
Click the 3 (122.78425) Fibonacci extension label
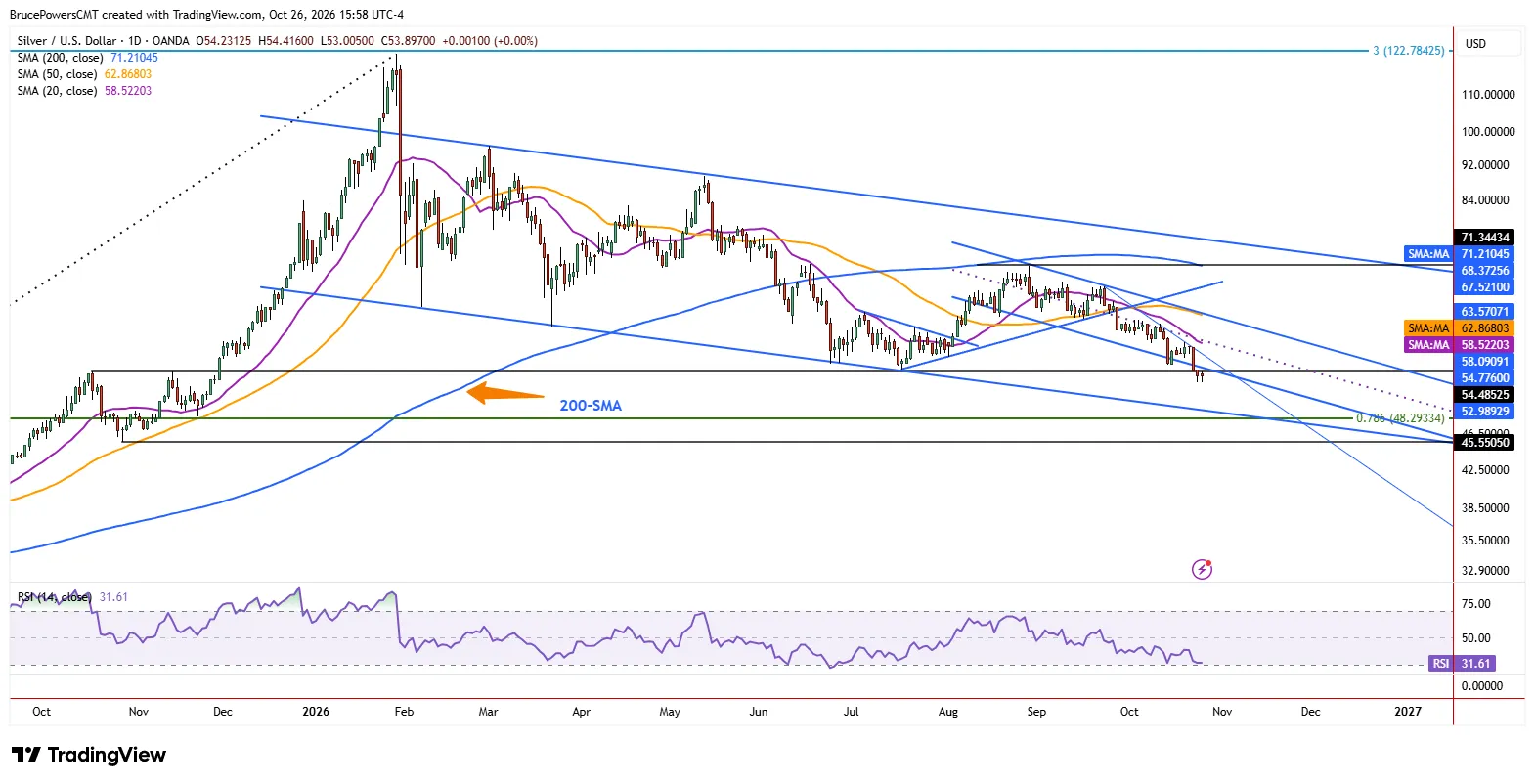1409,51
